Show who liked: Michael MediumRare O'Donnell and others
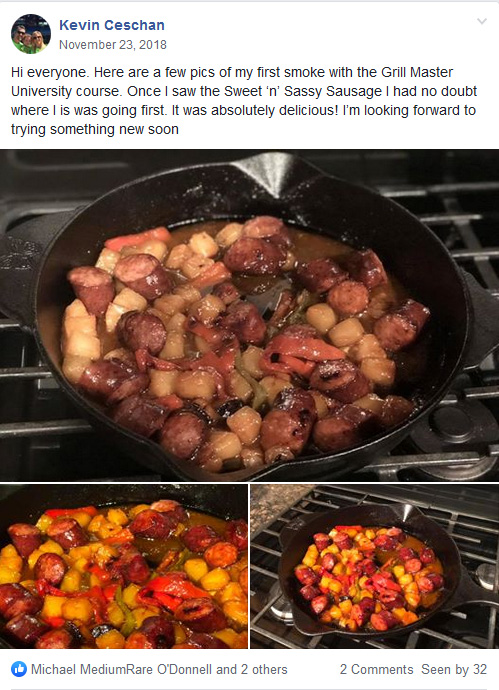This screenshot has width=499, height=690. (x=159, y=669)
